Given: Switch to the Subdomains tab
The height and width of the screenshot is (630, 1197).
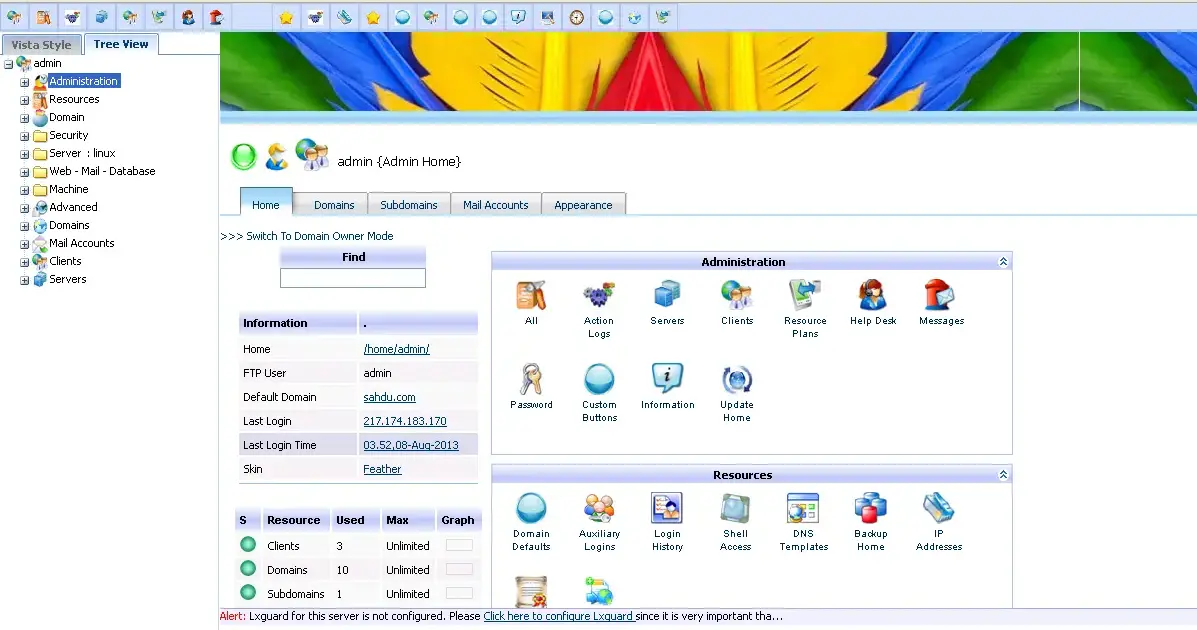Looking at the screenshot, I should (408, 205).
